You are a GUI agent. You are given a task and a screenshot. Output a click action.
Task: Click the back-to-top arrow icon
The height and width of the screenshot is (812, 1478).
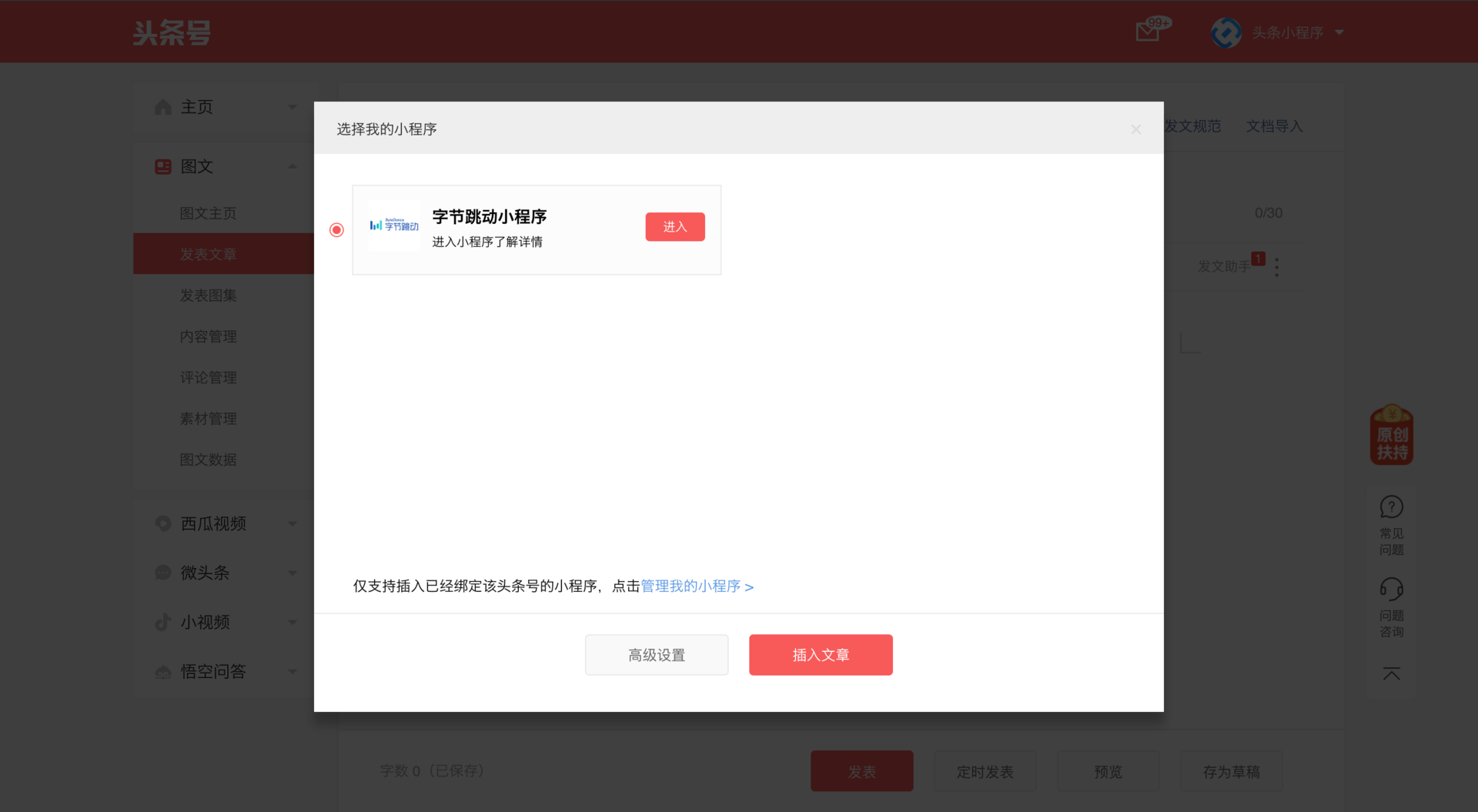[1392, 674]
